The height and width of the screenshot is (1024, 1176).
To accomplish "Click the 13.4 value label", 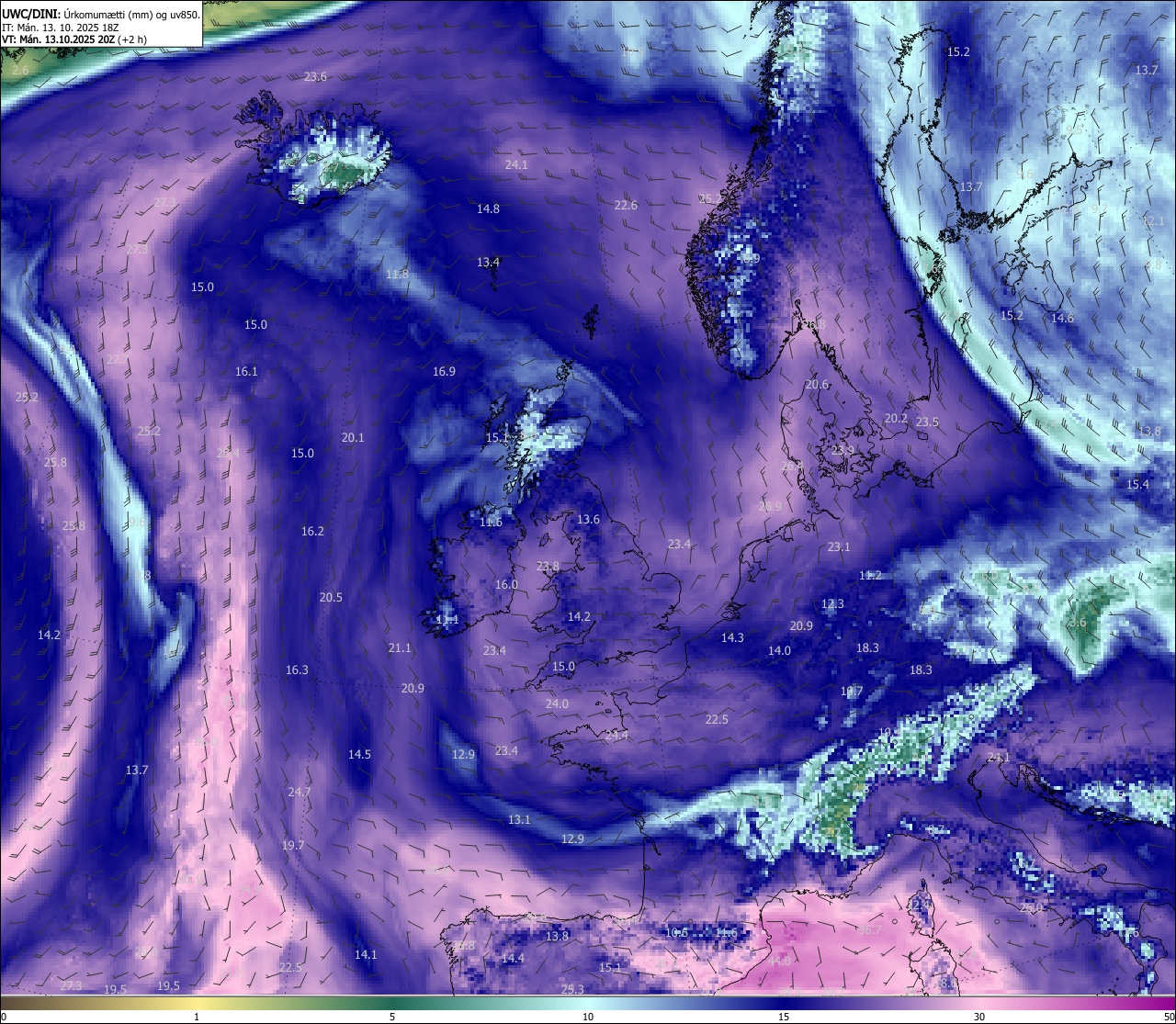I will [488, 263].
